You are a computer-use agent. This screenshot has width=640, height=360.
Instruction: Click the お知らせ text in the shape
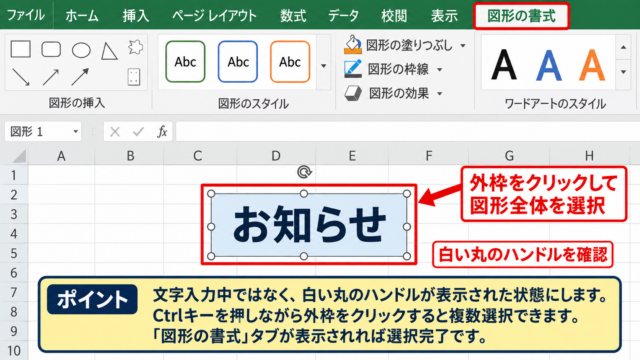point(309,225)
